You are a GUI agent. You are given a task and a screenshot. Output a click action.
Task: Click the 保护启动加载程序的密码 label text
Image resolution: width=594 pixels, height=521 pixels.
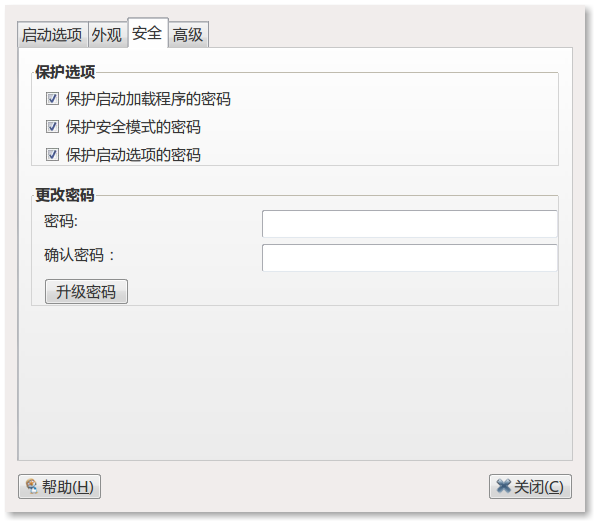148,99
